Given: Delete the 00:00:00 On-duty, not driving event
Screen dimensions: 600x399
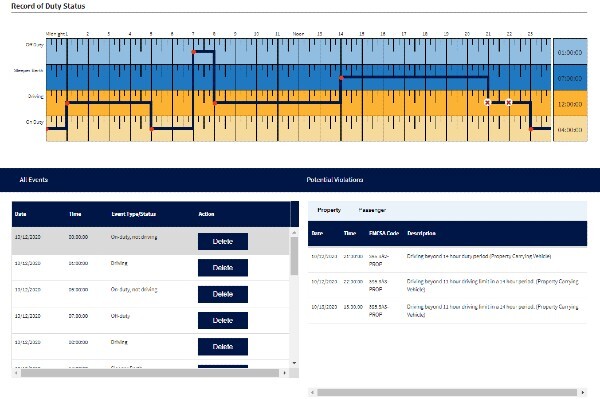Looking at the screenshot, I should (223, 241).
